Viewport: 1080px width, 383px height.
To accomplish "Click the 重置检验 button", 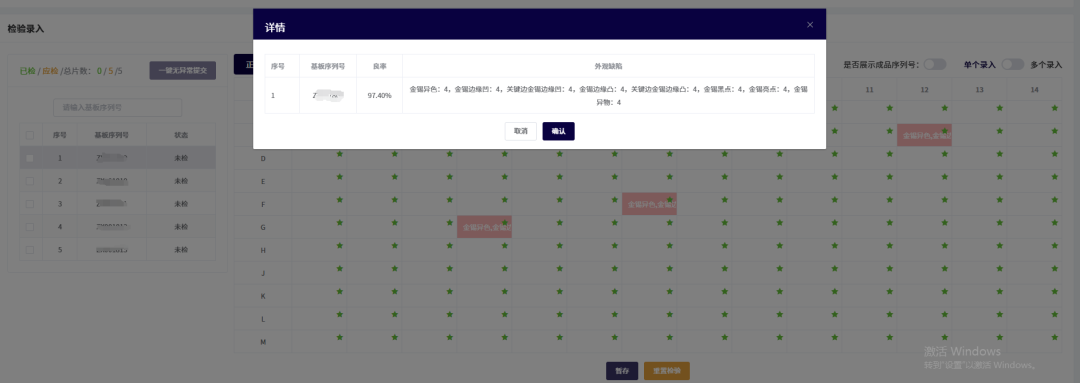I will [x=667, y=371].
